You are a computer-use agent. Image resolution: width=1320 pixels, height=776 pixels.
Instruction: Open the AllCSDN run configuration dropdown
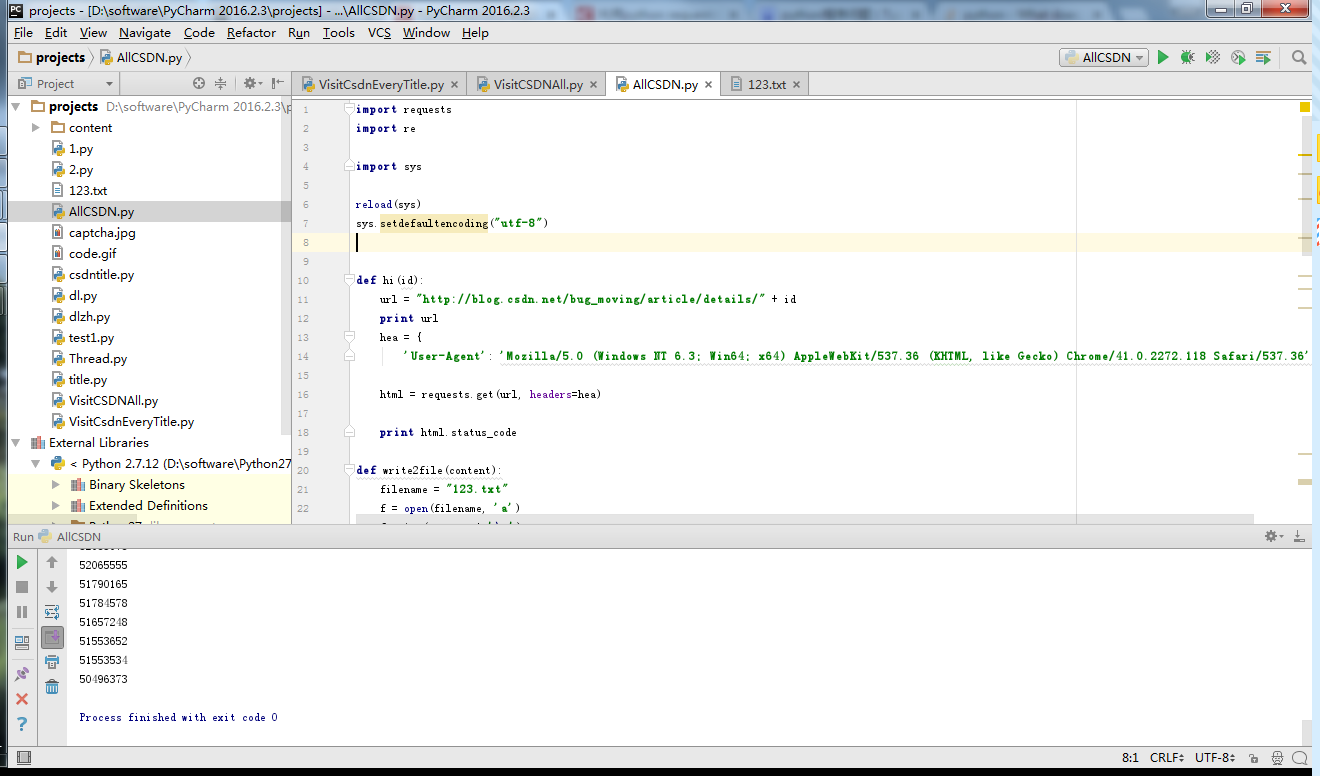pos(1105,58)
